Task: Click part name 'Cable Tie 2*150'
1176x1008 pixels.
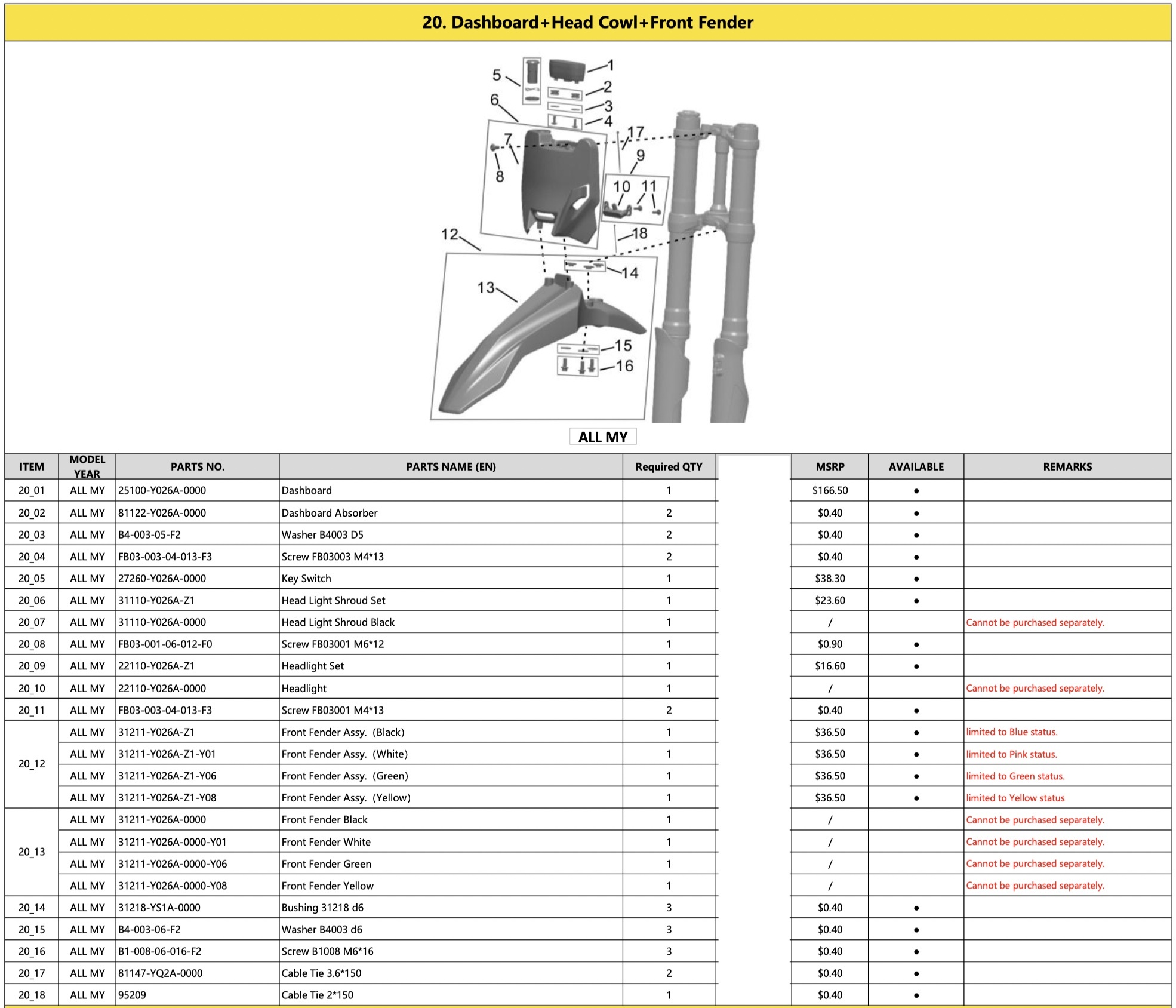Action: [317, 995]
